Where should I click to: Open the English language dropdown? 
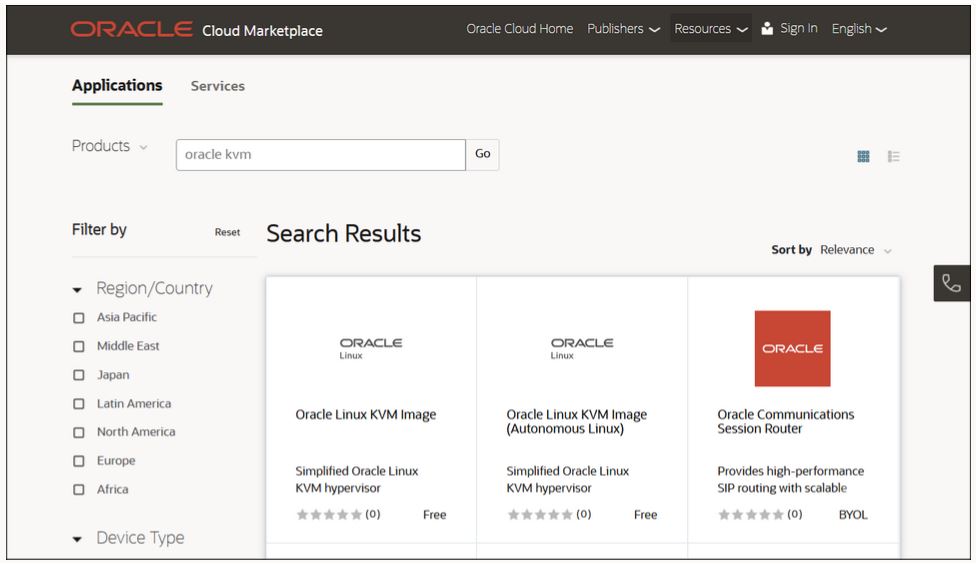[x=859, y=29]
